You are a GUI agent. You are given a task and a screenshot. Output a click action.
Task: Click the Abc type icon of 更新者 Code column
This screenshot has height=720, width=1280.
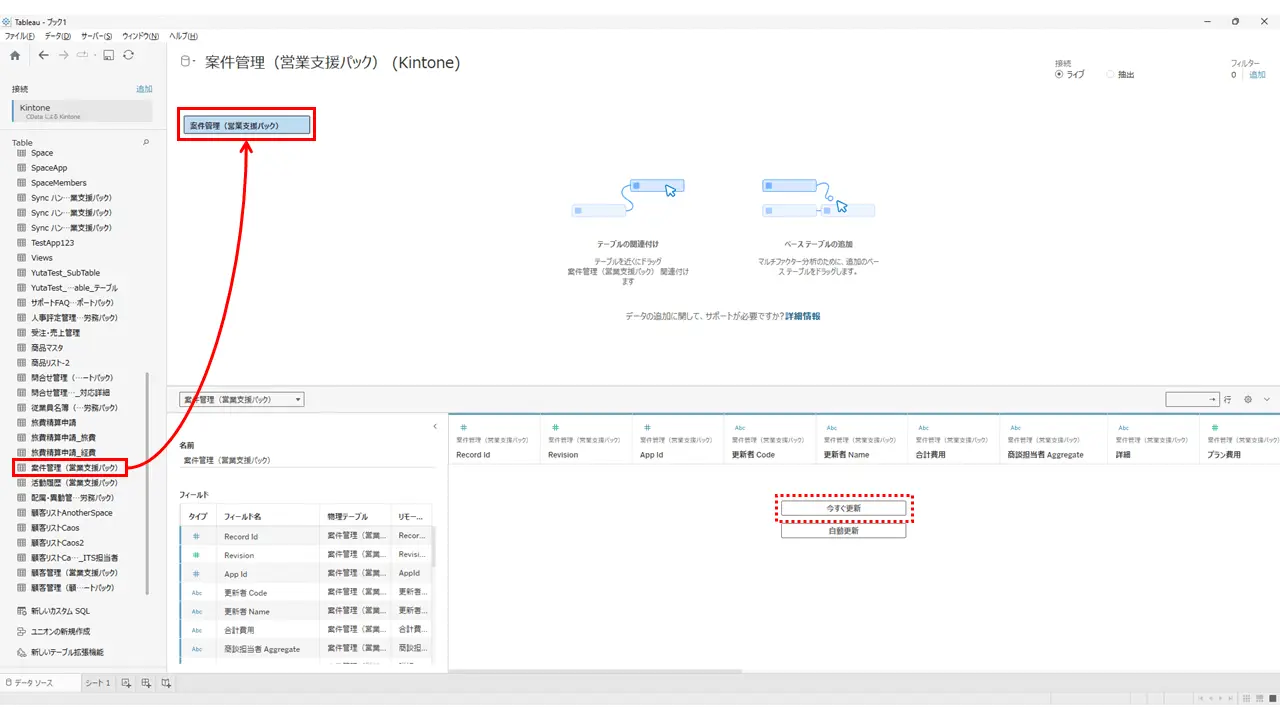(740, 427)
